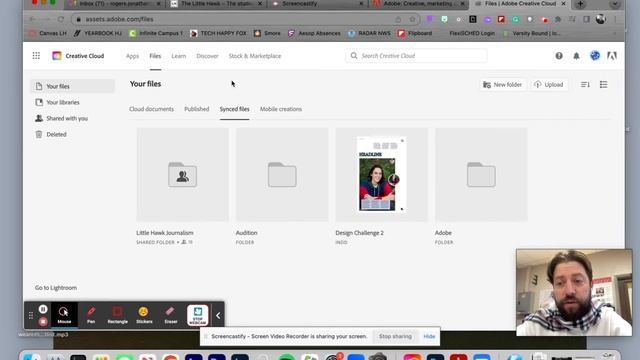The width and height of the screenshot is (640, 360).
Task: Switch to Cloud documents tab
Action: (x=151, y=109)
